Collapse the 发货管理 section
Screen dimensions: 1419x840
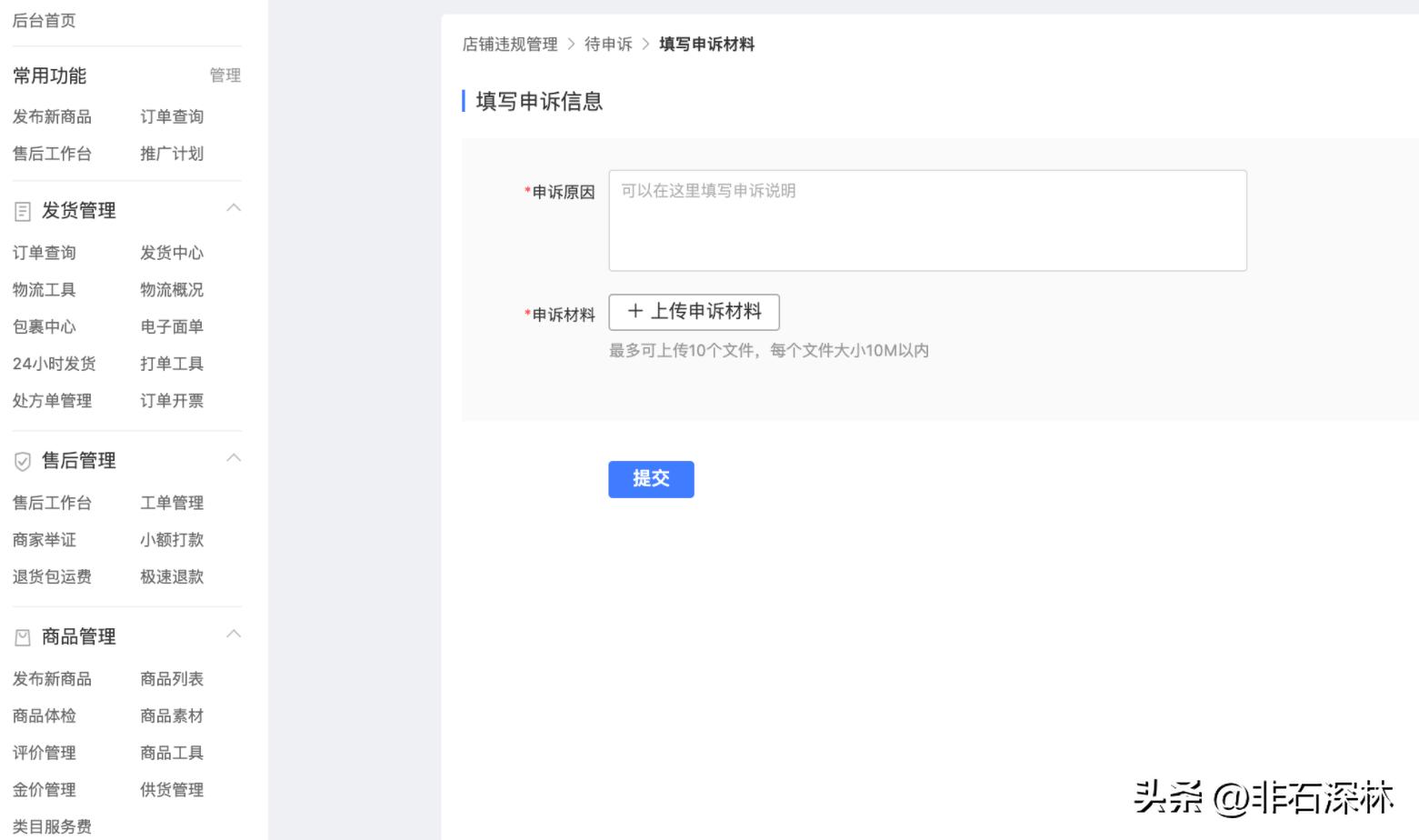pyautogui.click(x=235, y=207)
